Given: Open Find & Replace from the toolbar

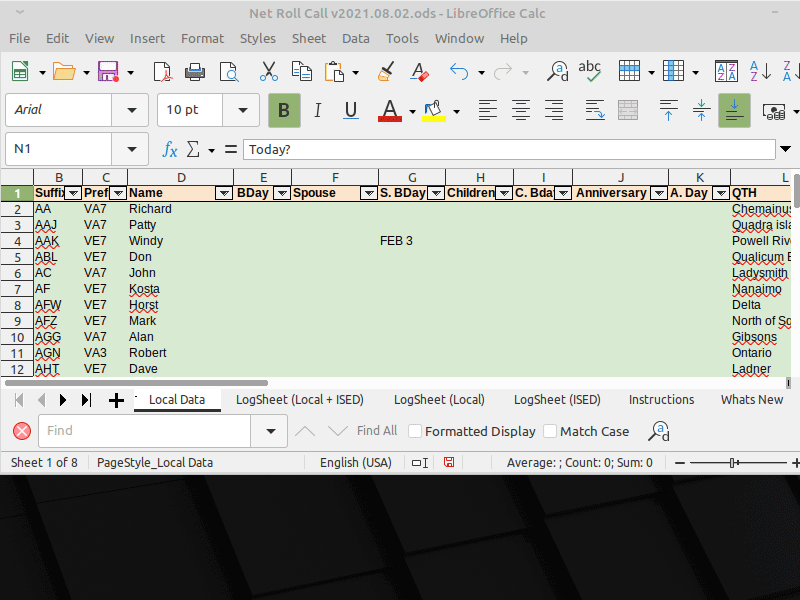Looking at the screenshot, I should tap(557, 71).
